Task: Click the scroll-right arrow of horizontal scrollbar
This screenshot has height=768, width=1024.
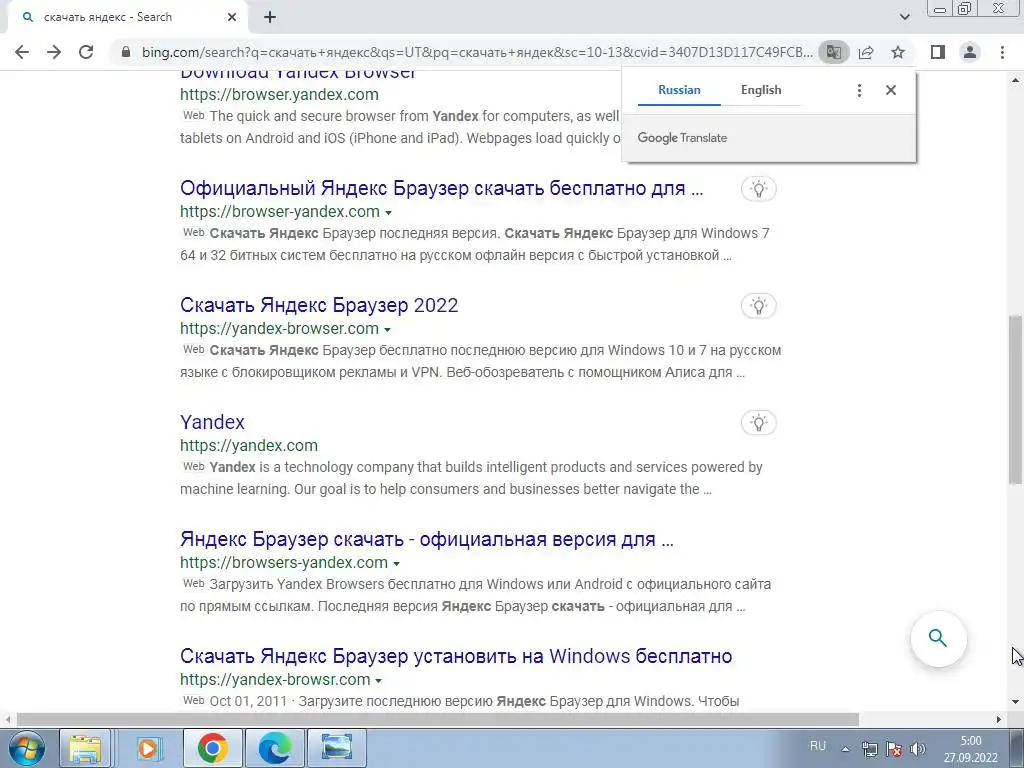Action: point(999,719)
